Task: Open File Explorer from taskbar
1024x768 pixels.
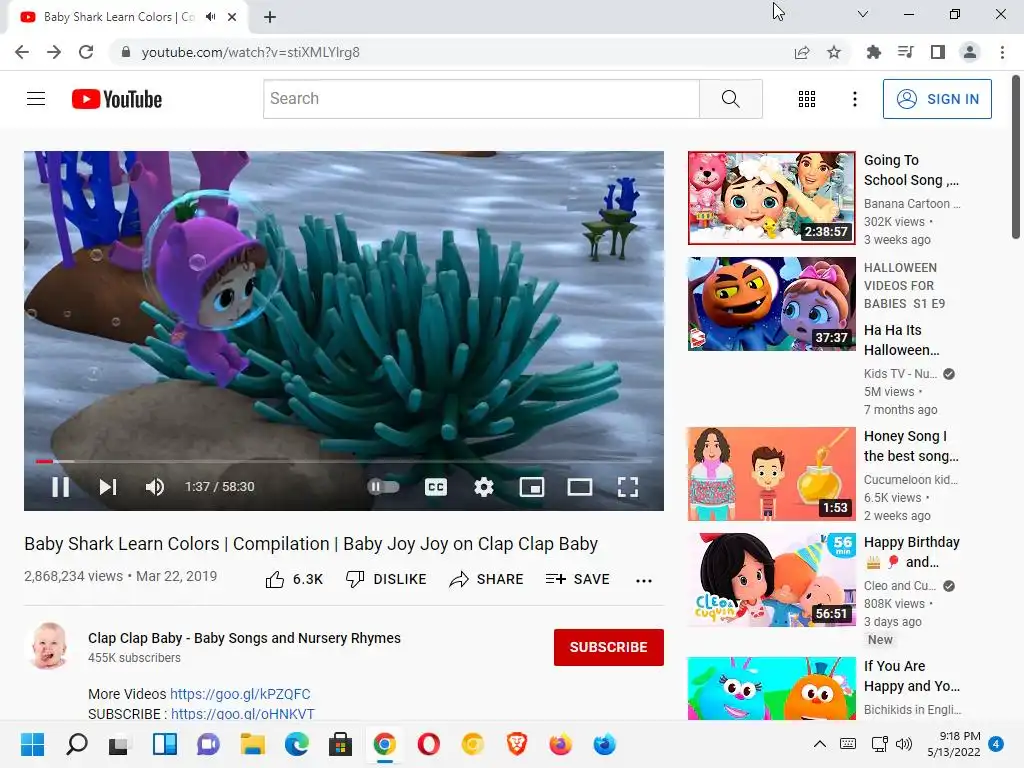Action: click(252, 744)
